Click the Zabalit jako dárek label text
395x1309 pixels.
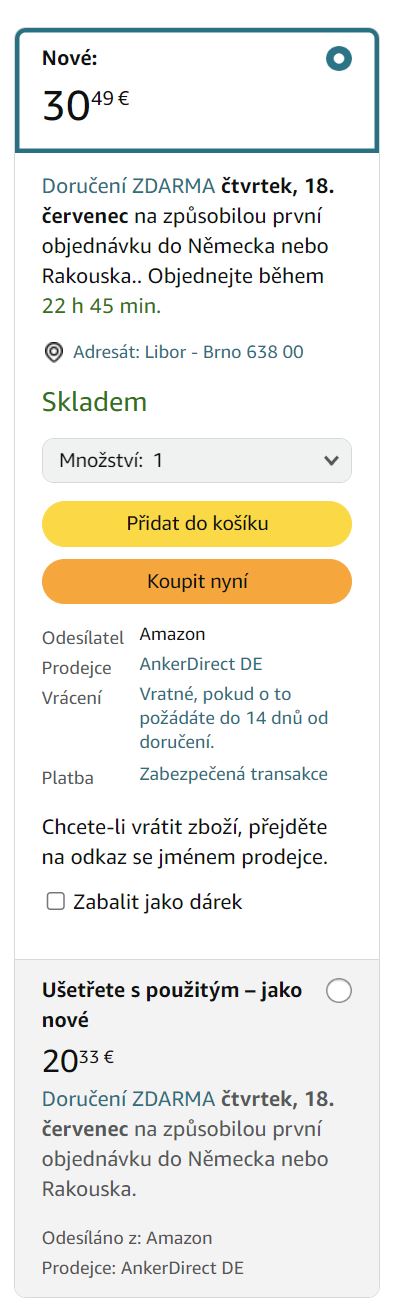(x=158, y=902)
